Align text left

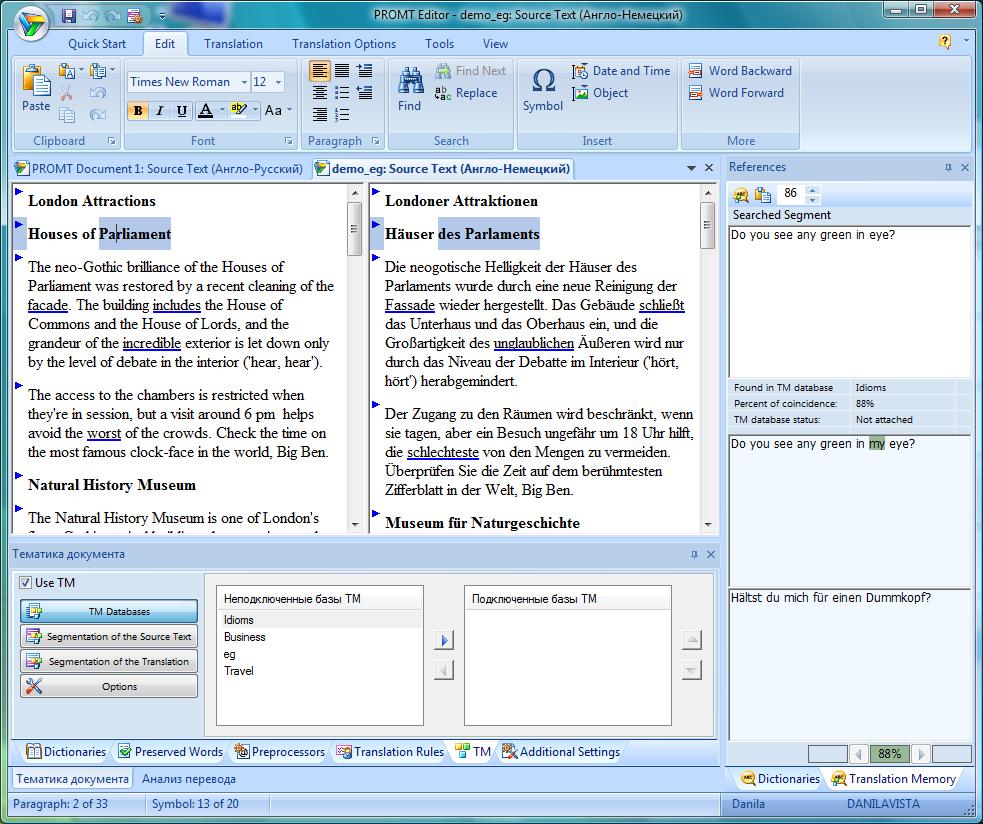click(319, 71)
